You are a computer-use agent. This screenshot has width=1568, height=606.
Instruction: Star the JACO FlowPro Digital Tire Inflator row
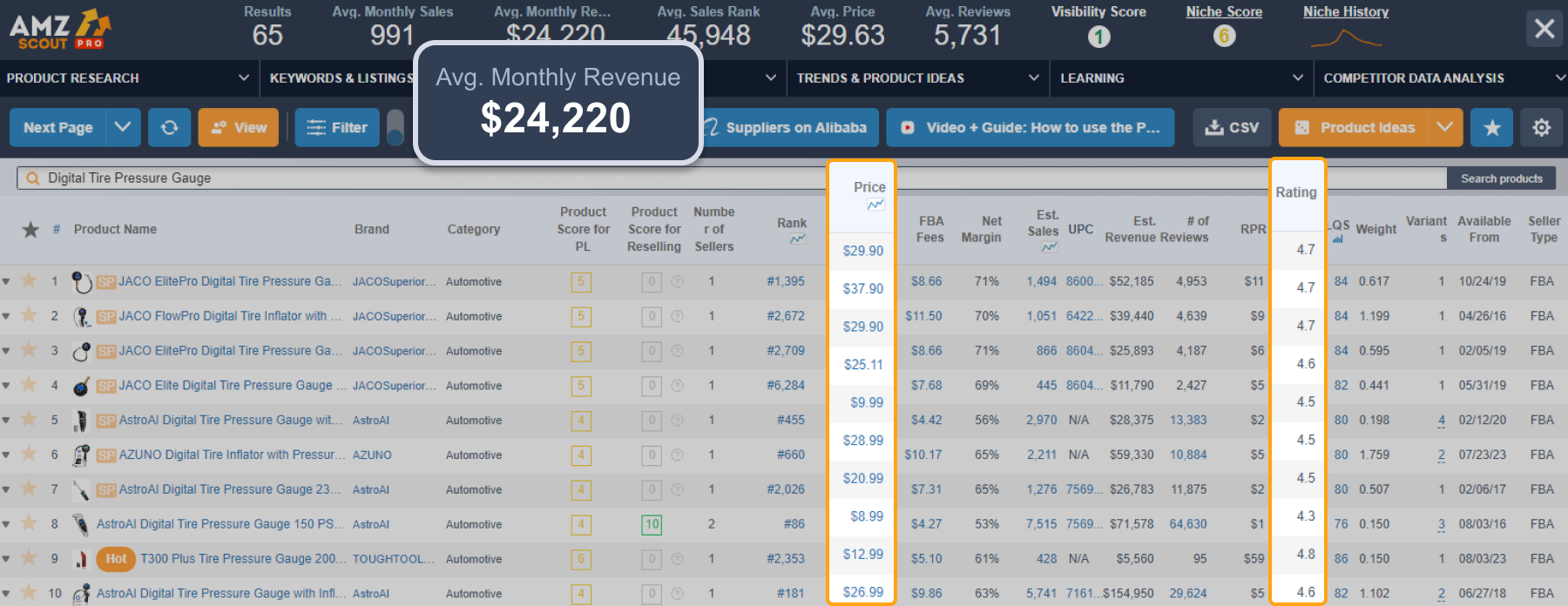click(x=29, y=314)
